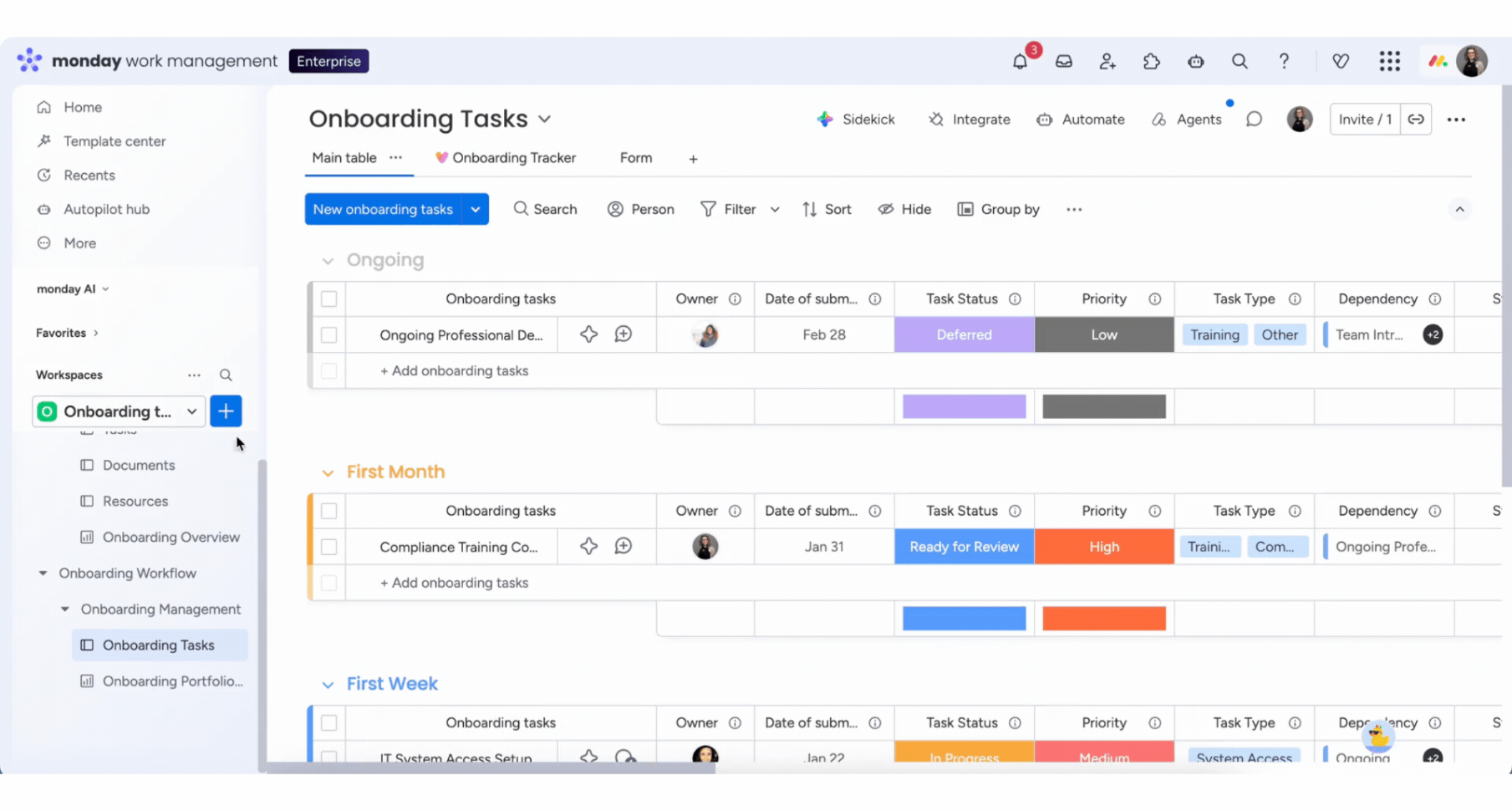
Task: Click the Ready for Review status cell
Action: point(964,547)
